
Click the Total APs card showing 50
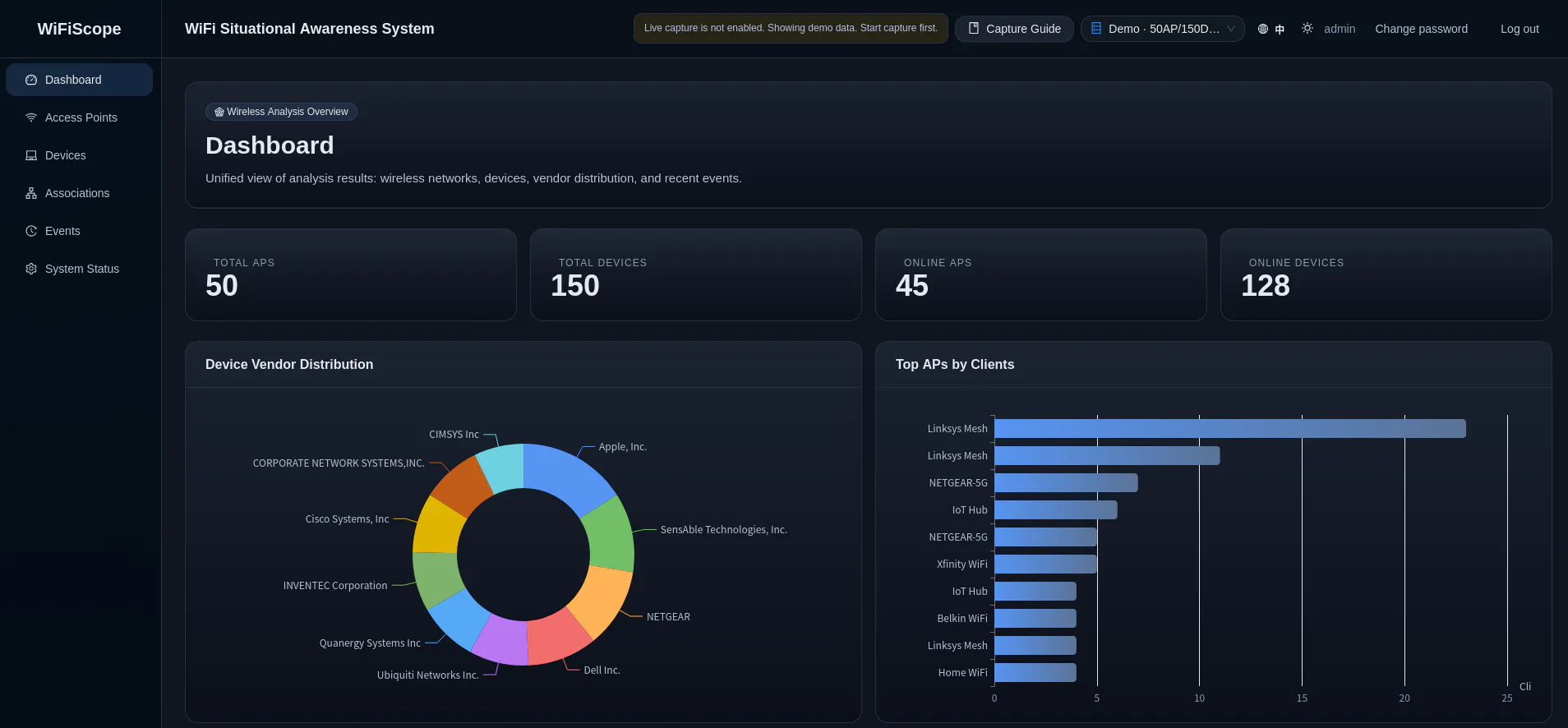351,274
